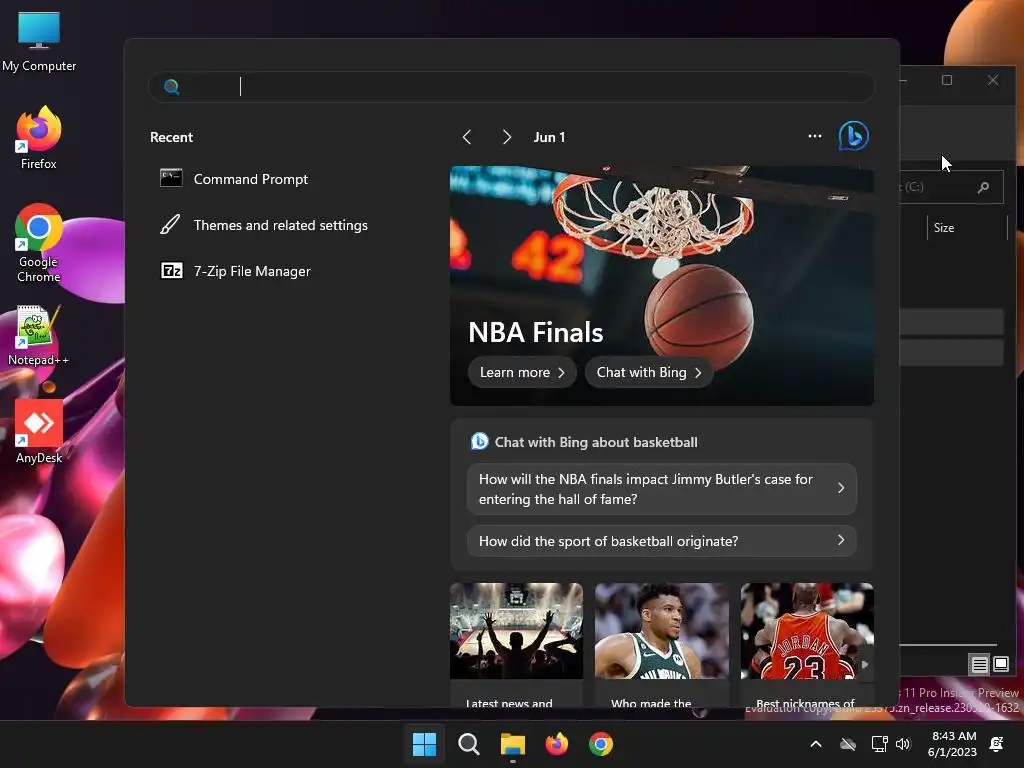
Task: Open Google Chrome desktop shortcut
Action: [x=39, y=243]
